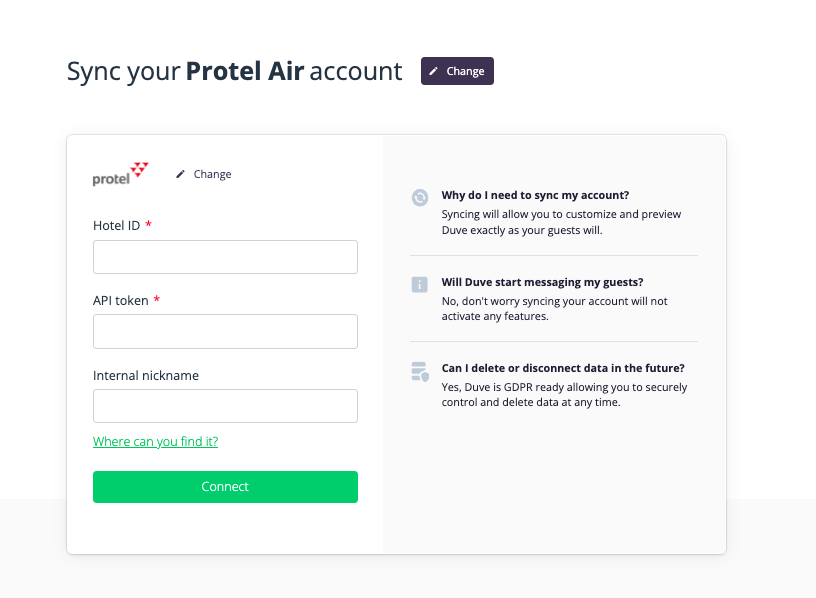The height and width of the screenshot is (598, 816).
Task: Click the info icon beside messaging question
Action: [x=419, y=285]
